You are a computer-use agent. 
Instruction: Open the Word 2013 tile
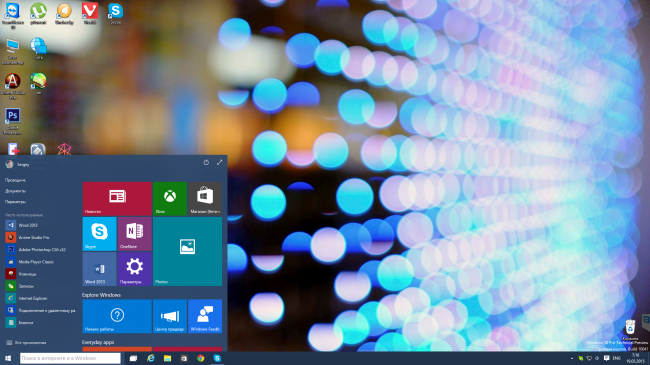(x=99, y=269)
